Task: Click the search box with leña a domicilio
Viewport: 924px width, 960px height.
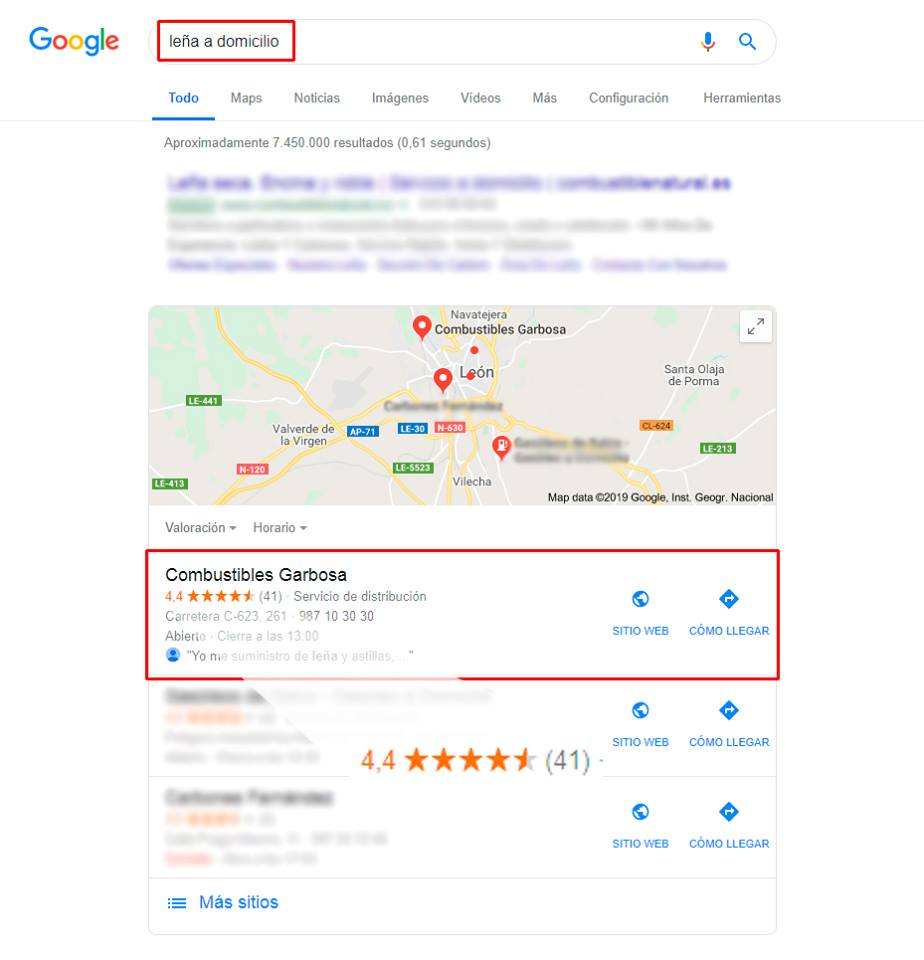Action: pyautogui.click(x=423, y=42)
